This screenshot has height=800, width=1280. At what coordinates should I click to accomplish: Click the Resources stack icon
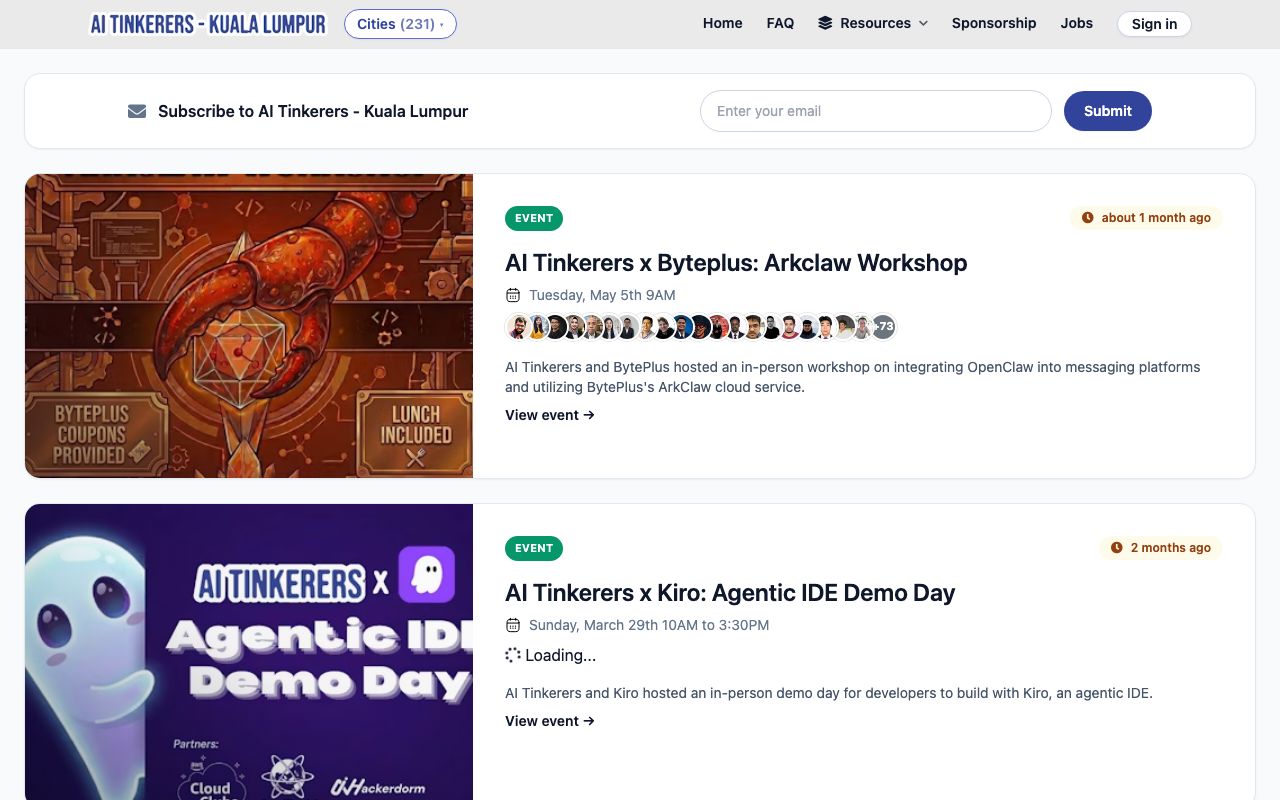(x=825, y=23)
